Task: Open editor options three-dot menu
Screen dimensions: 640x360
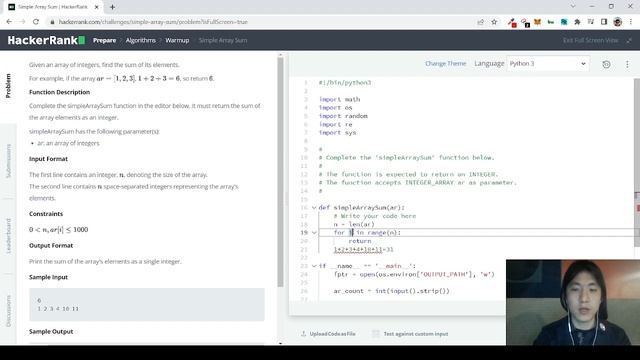Action: 627,64
